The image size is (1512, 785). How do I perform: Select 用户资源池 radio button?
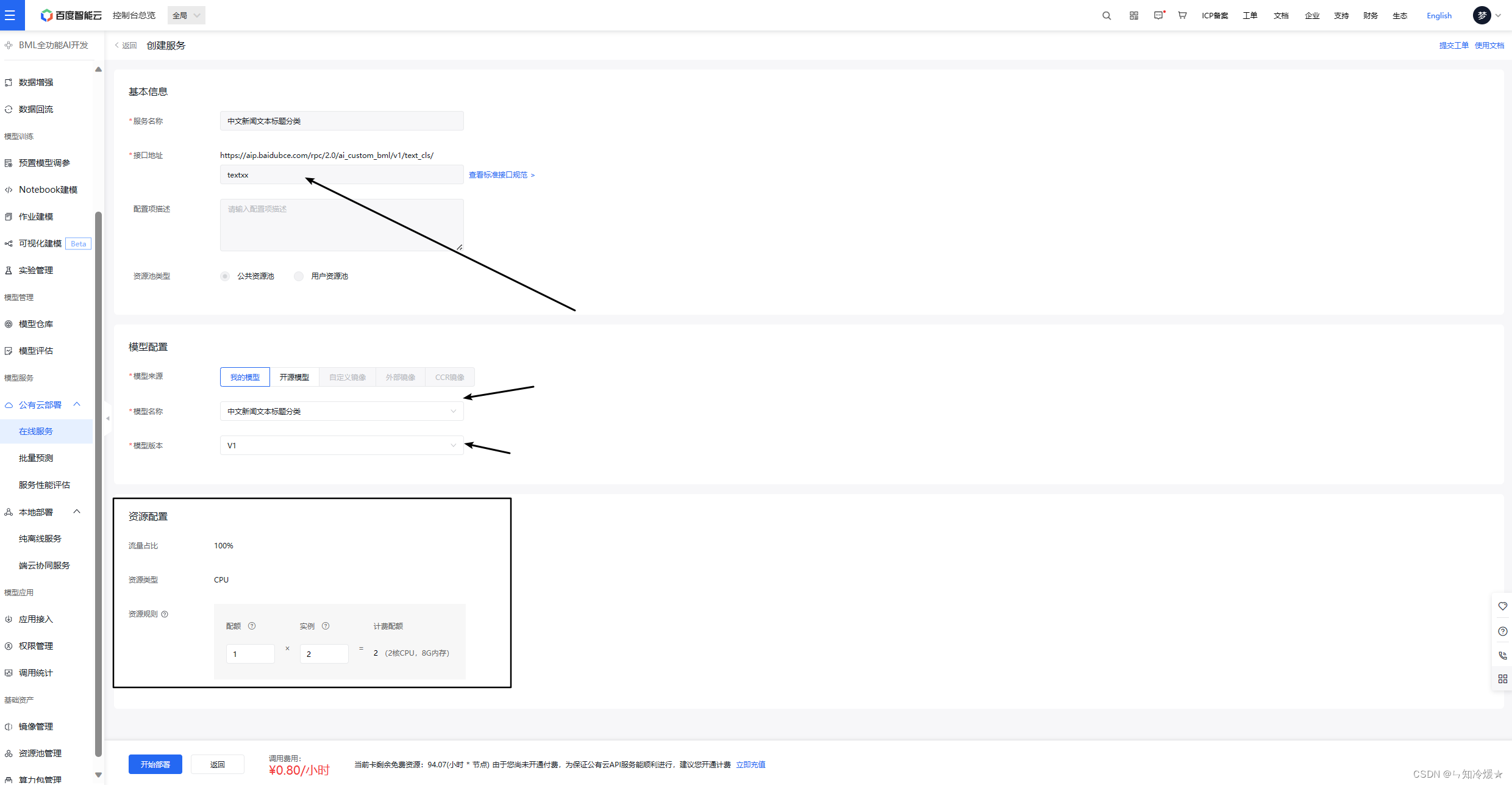pos(299,276)
